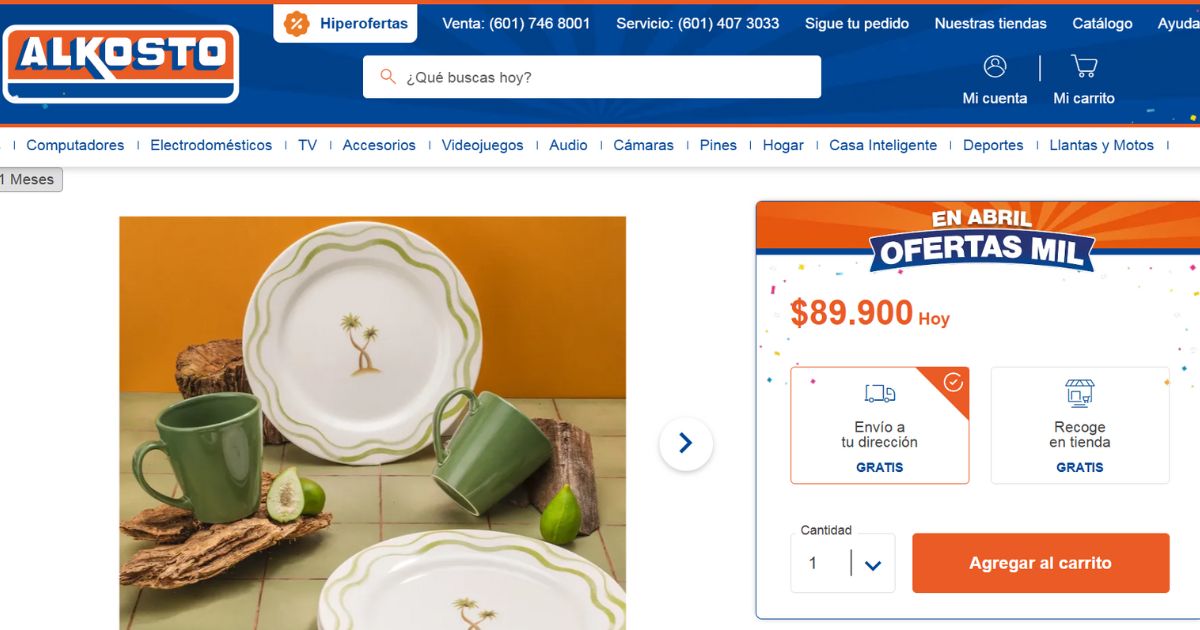Open Nuestras tiendas link

click(991, 23)
